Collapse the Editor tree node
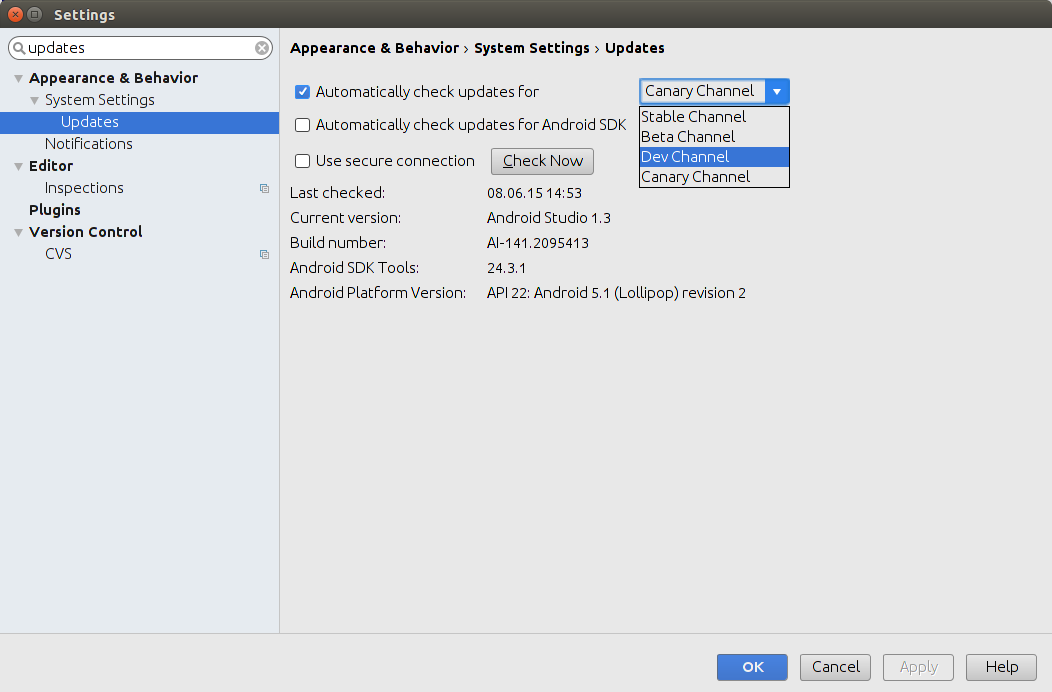The width and height of the screenshot is (1052, 692). coord(18,166)
